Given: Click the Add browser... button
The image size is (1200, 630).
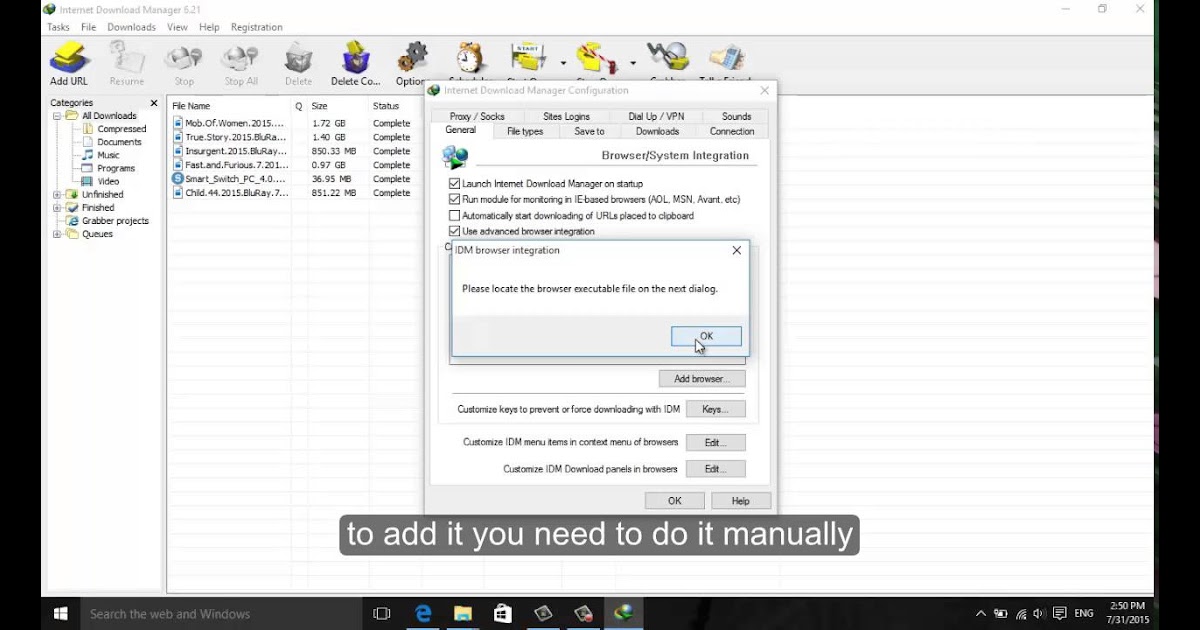Looking at the screenshot, I should (702, 379).
